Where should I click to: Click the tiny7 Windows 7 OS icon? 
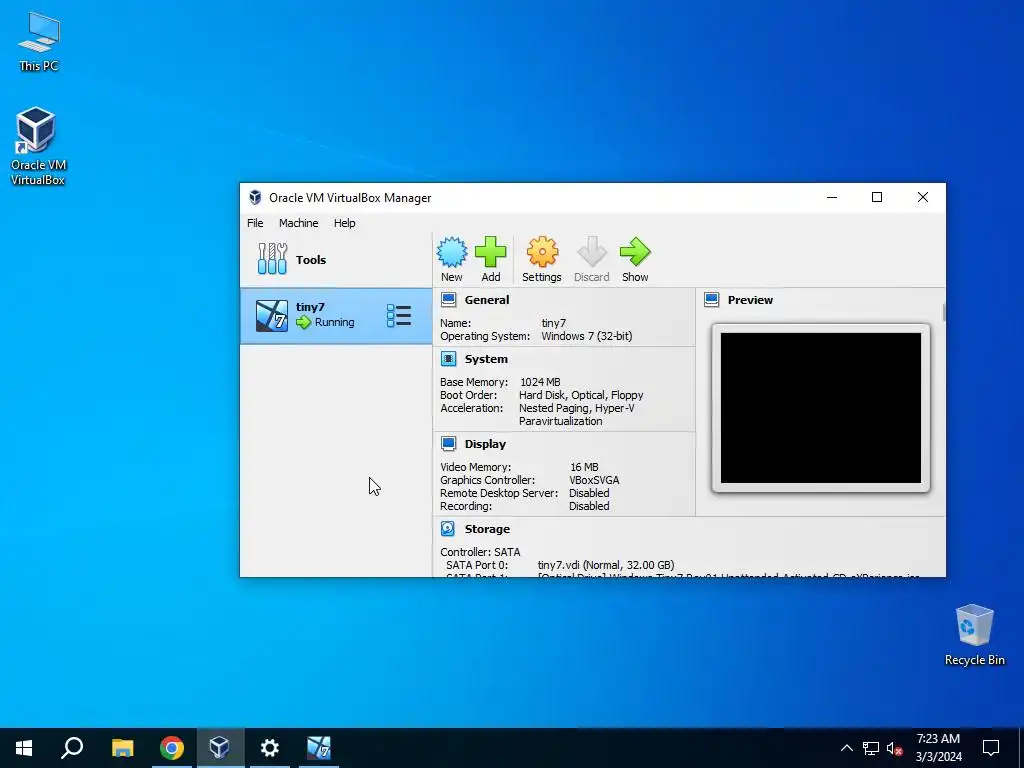coord(272,316)
